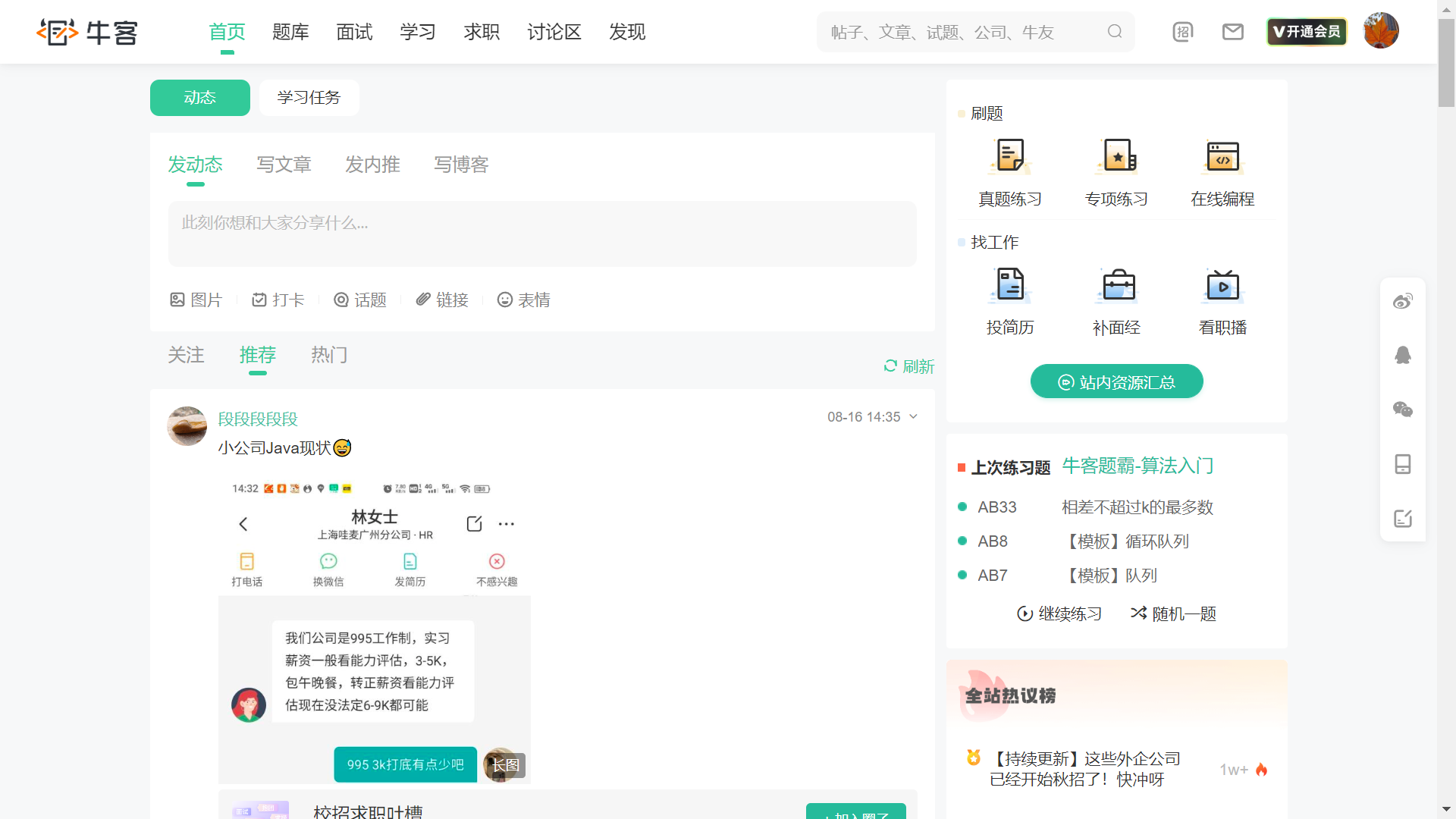1456x819 pixels.
Task: Click the post text input 此刻你想和大家分享什么
Action: point(542,234)
